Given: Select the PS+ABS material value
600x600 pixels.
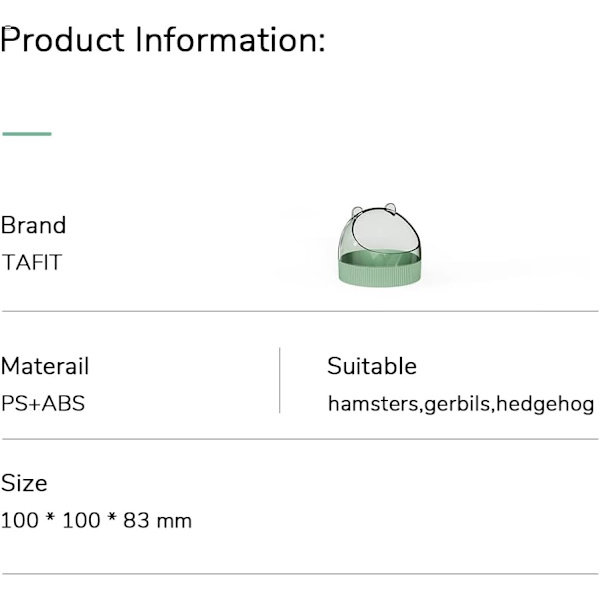Looking at the screenshot, I should [x=43, y=403].
